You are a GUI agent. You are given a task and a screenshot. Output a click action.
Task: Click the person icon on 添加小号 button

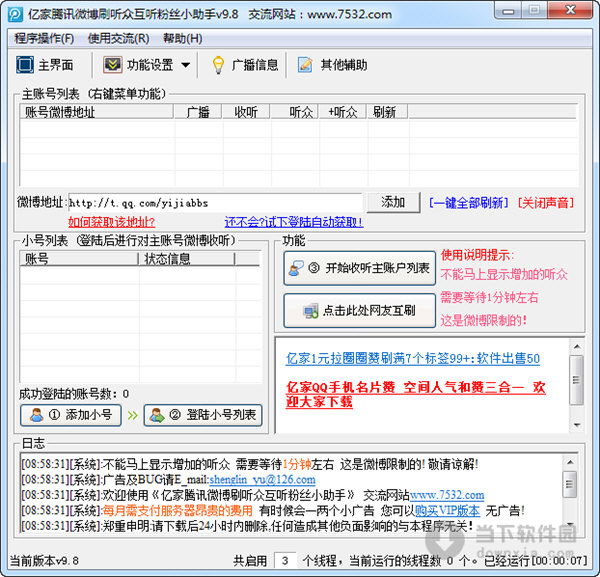(36, 415)
